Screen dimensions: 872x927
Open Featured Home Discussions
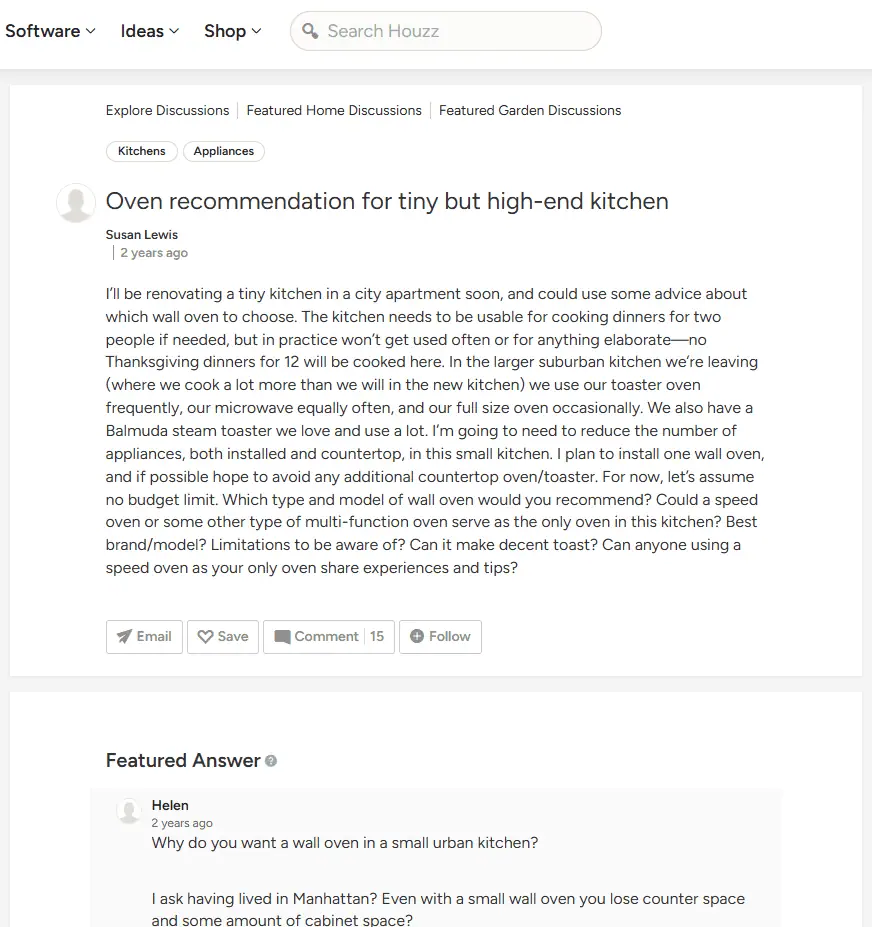pyautogui.click(x=334, y=111)
